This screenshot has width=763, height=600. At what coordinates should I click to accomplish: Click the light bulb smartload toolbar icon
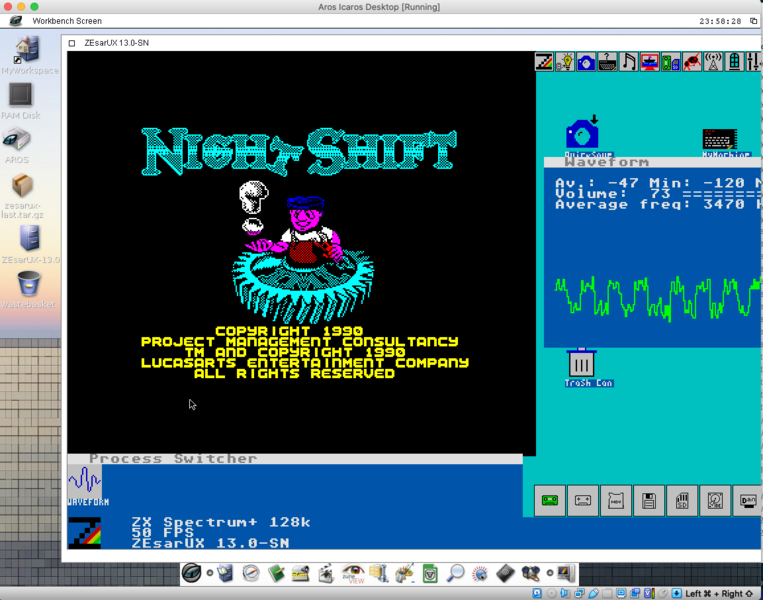pyautogui.click(x=565, y=62)
